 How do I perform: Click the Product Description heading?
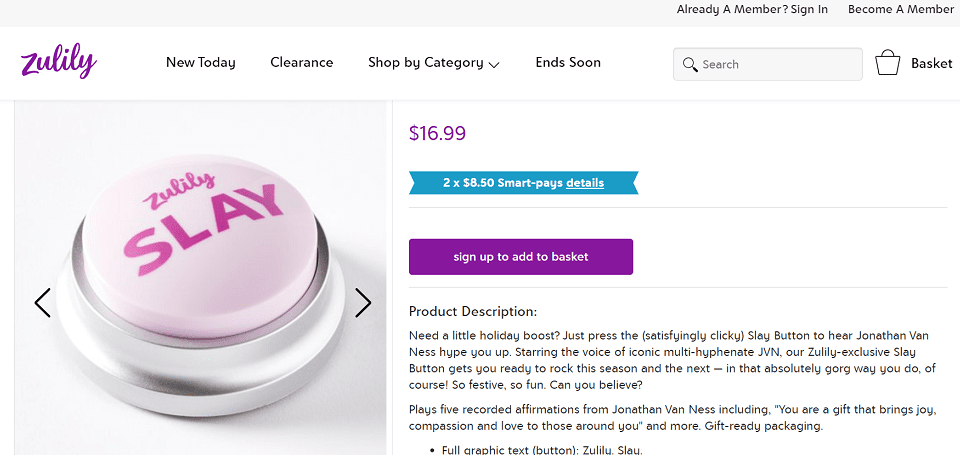(473, 311)
